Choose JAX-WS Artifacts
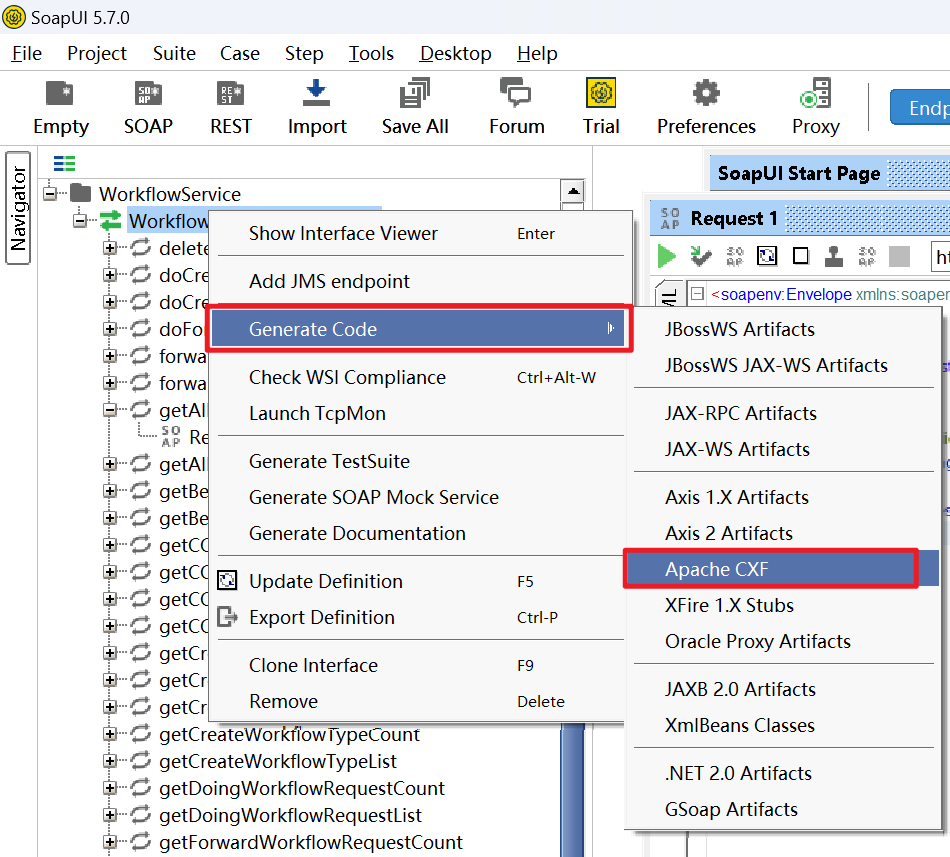Image resolution: width=950 pixels, height=857 pixels. [783, 449]
